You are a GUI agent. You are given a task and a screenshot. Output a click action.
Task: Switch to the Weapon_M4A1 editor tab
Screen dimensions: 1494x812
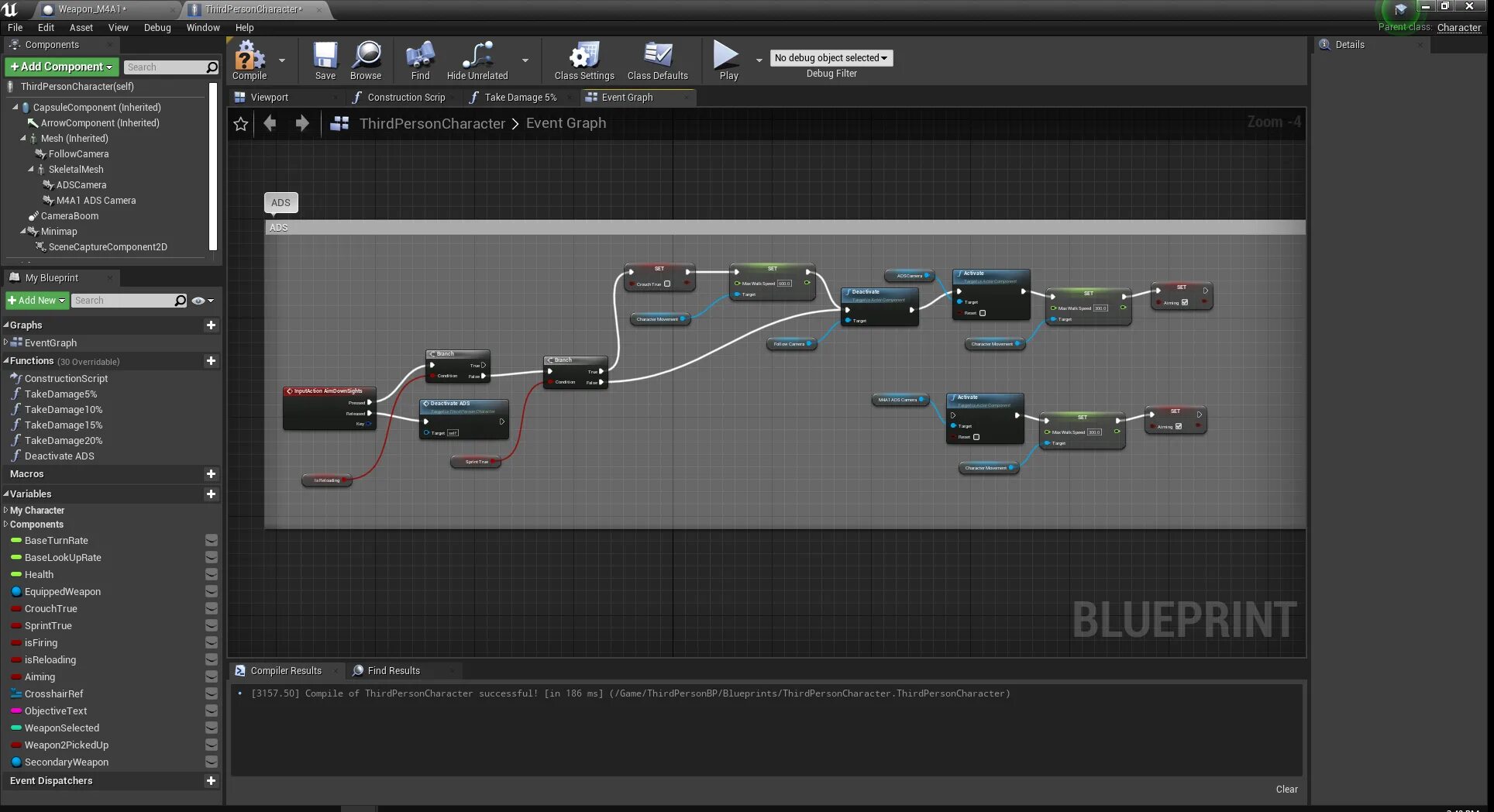(91, 9)
